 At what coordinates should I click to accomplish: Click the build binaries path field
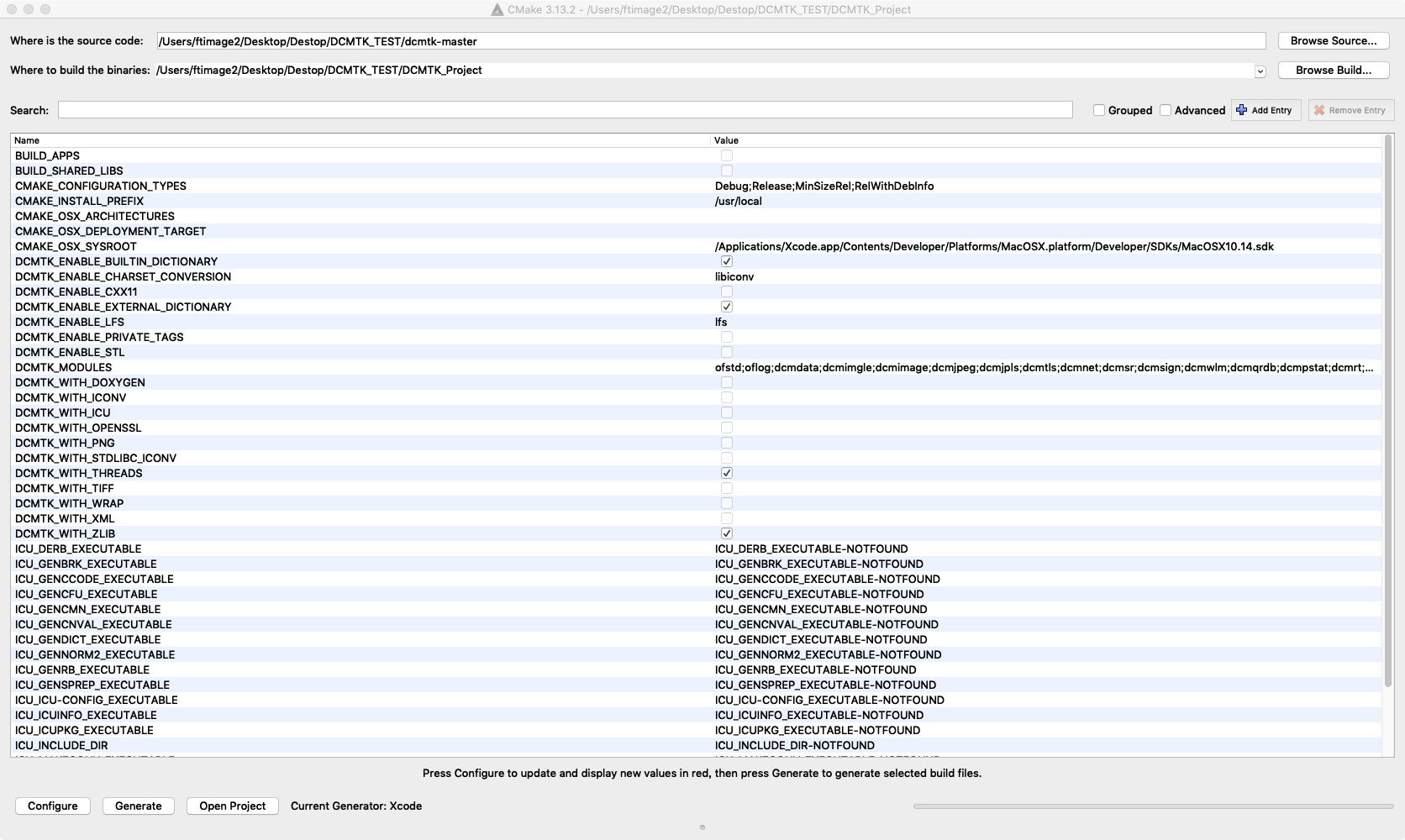(x=704, y=71)
